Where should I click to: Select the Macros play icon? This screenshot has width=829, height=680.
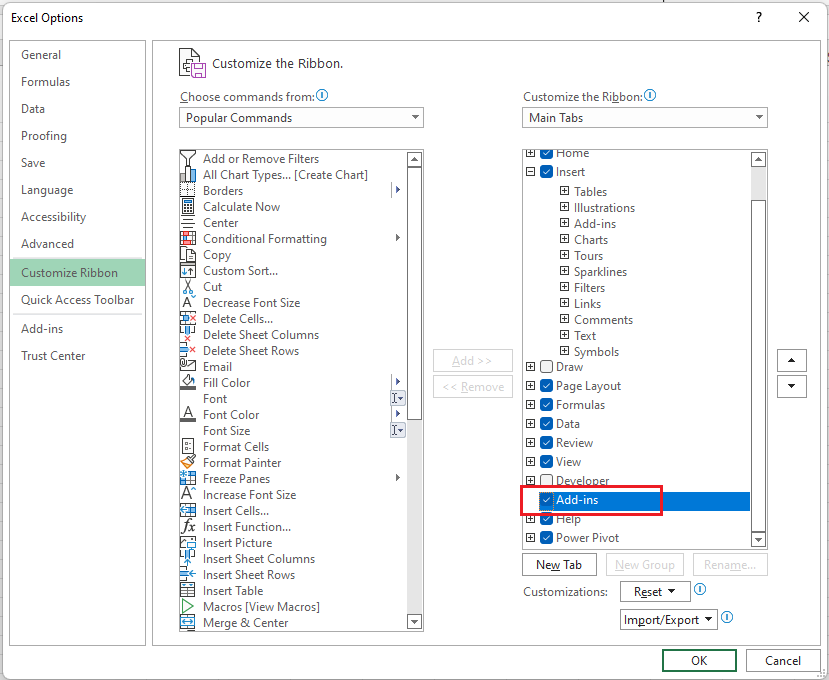188,606
